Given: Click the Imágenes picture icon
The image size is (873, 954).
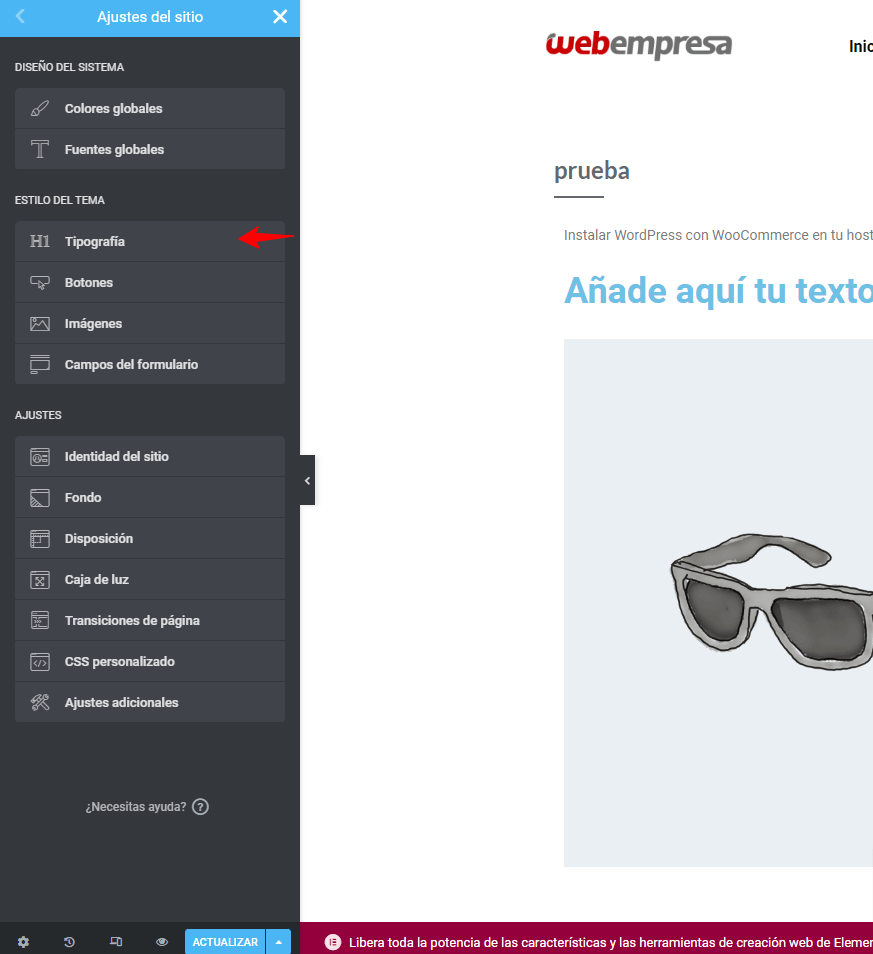Looking at the screenshot, I should click(40, 324).
